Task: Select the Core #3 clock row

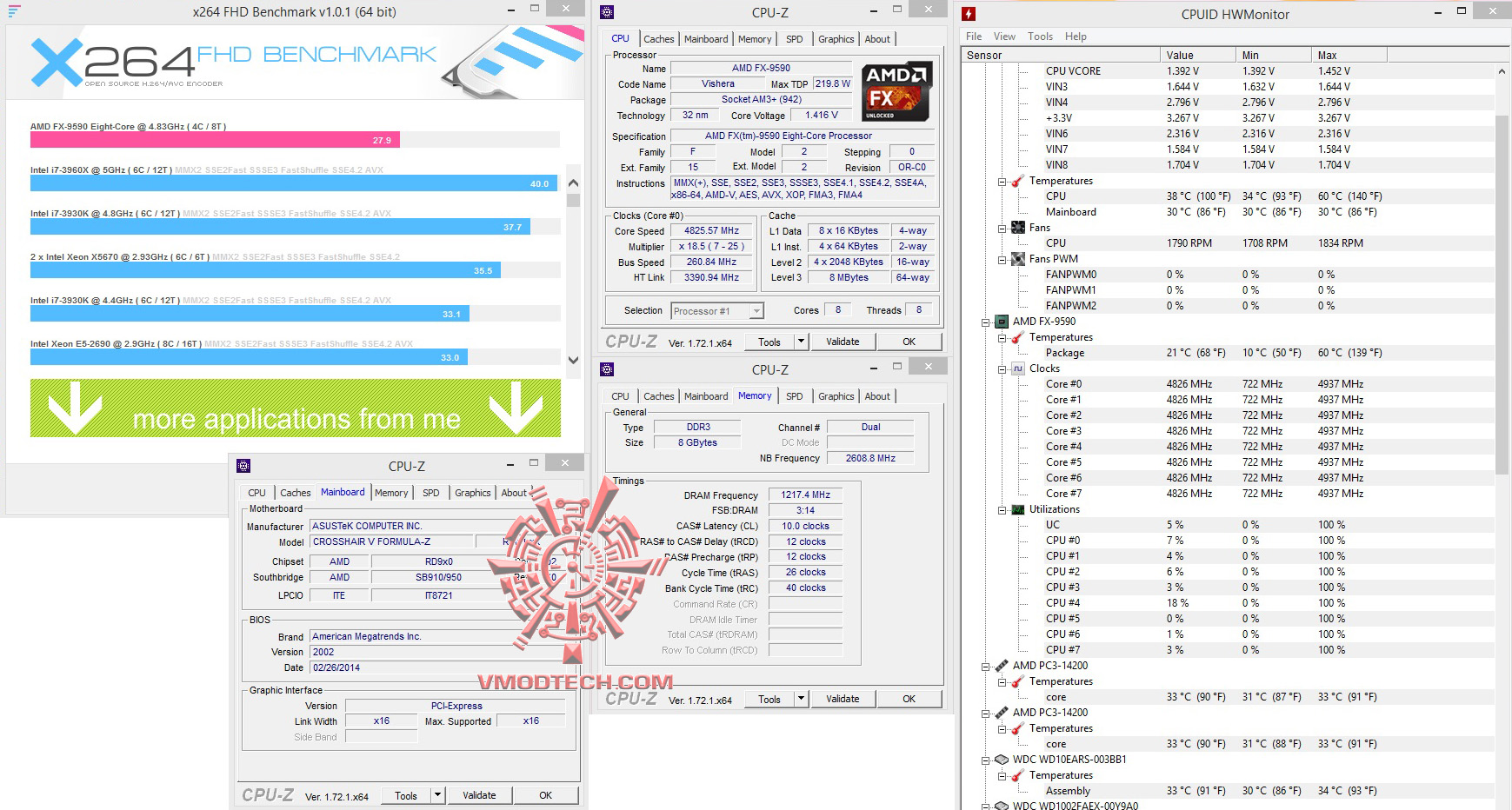Action: 1228,431
